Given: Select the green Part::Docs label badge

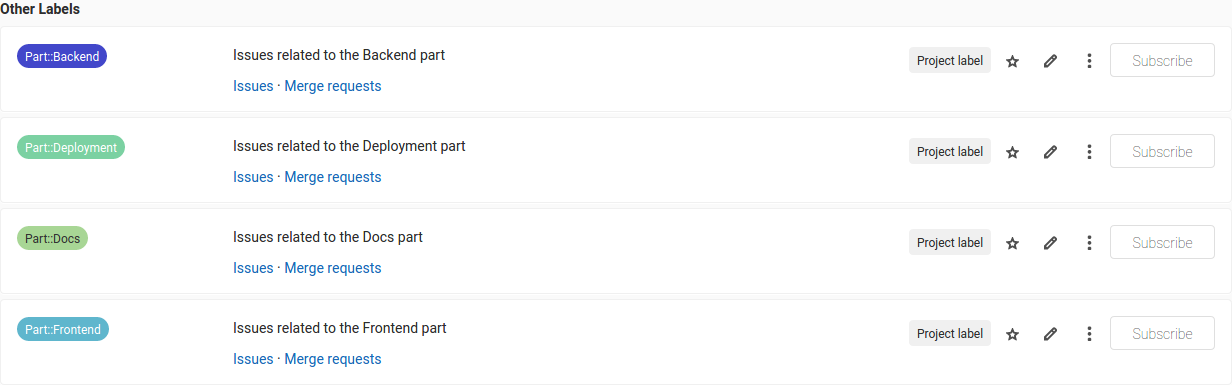Looking at the screenshot, I should tap(52, 239).
